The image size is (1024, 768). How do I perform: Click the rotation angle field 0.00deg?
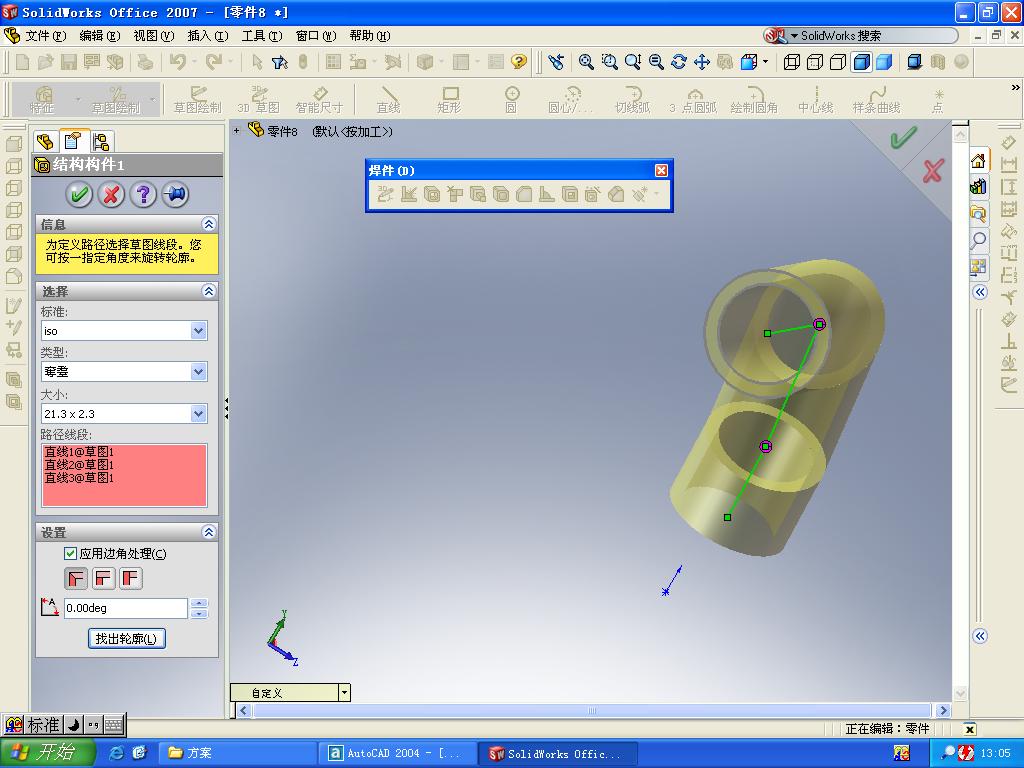125,609
